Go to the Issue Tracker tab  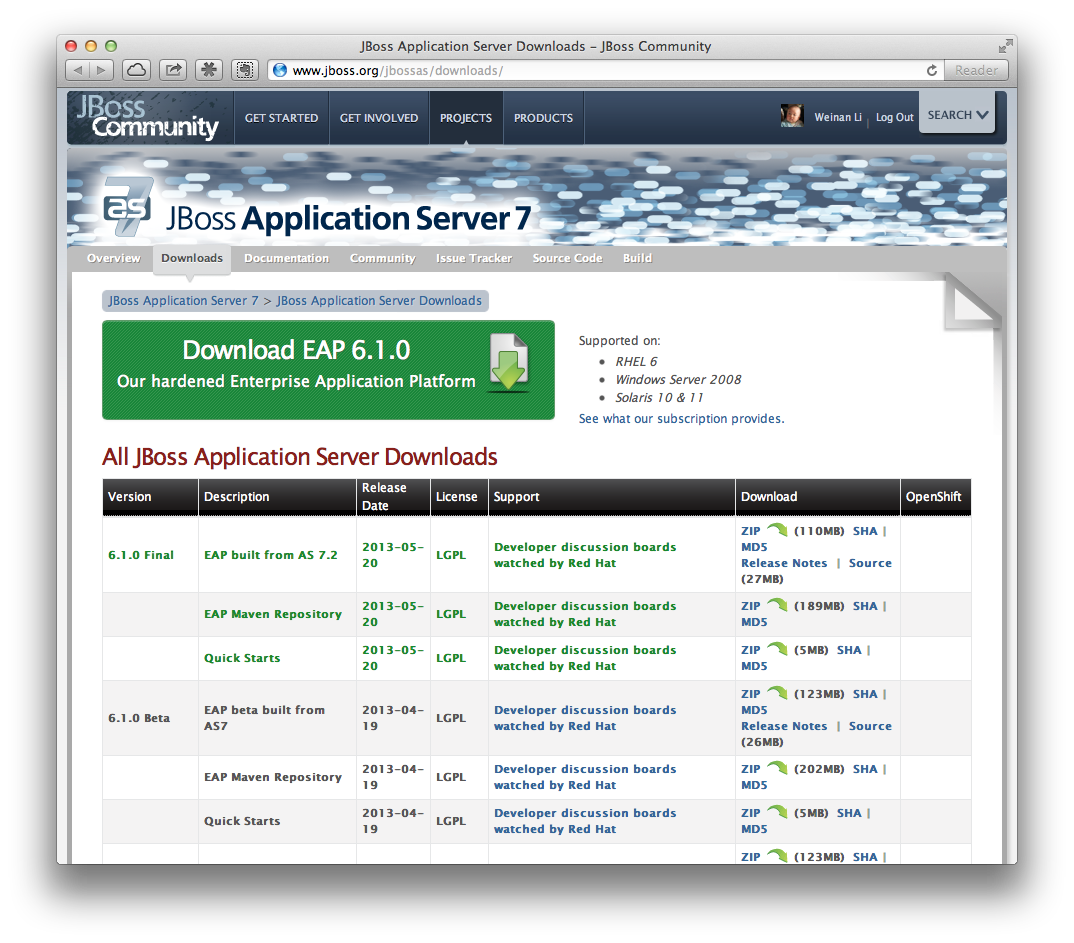coord(474,258)
